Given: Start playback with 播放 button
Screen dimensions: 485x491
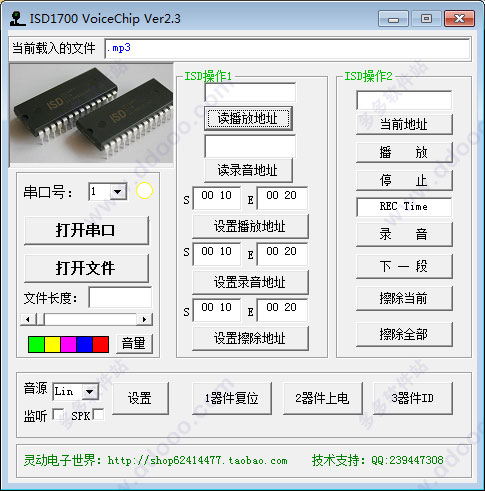Looking at the screenshot, I should (404, 152).
